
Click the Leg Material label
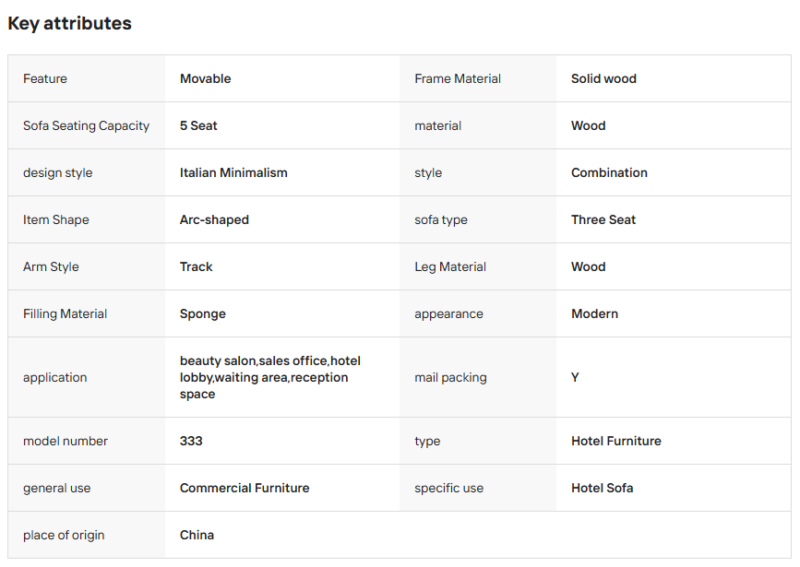[x=450, y=267]
